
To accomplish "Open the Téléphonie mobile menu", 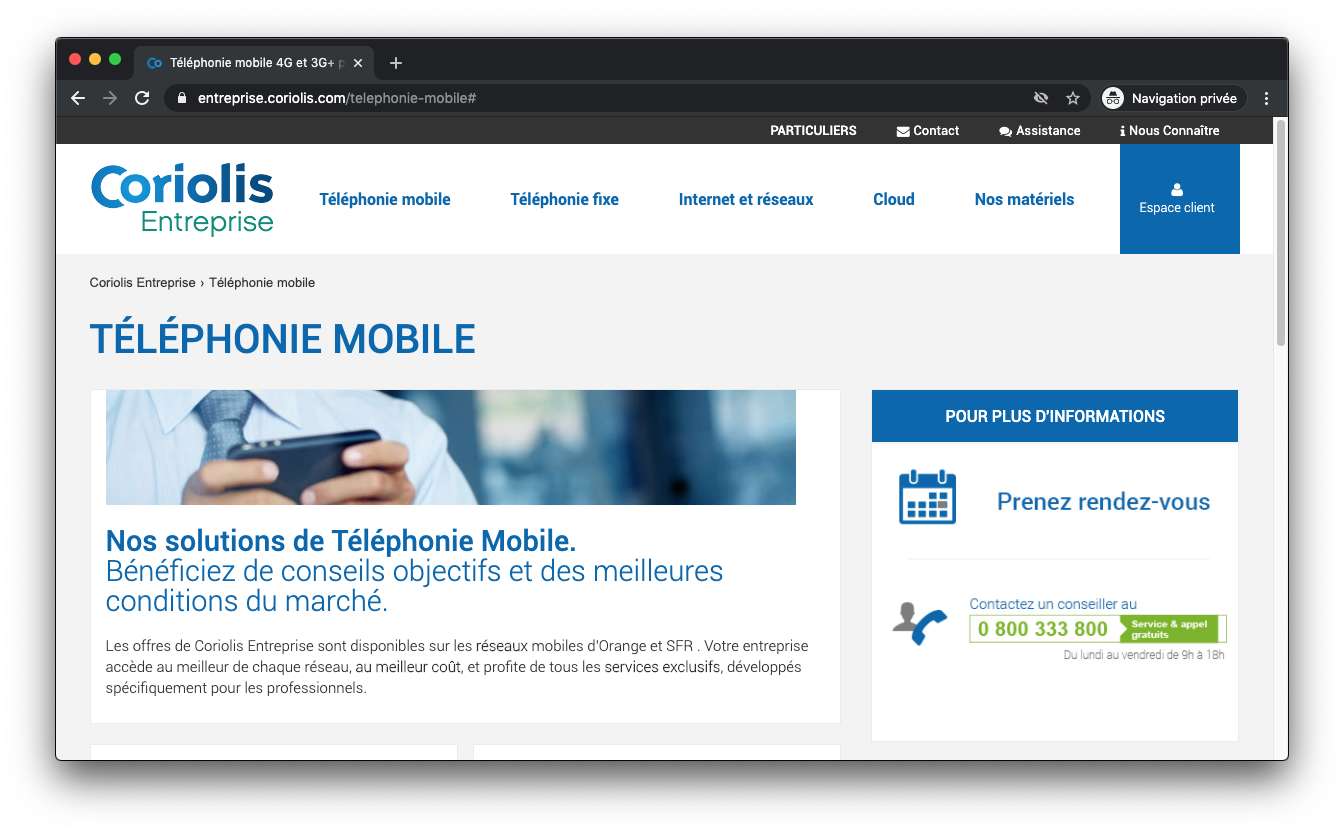I will coord(385,199).
